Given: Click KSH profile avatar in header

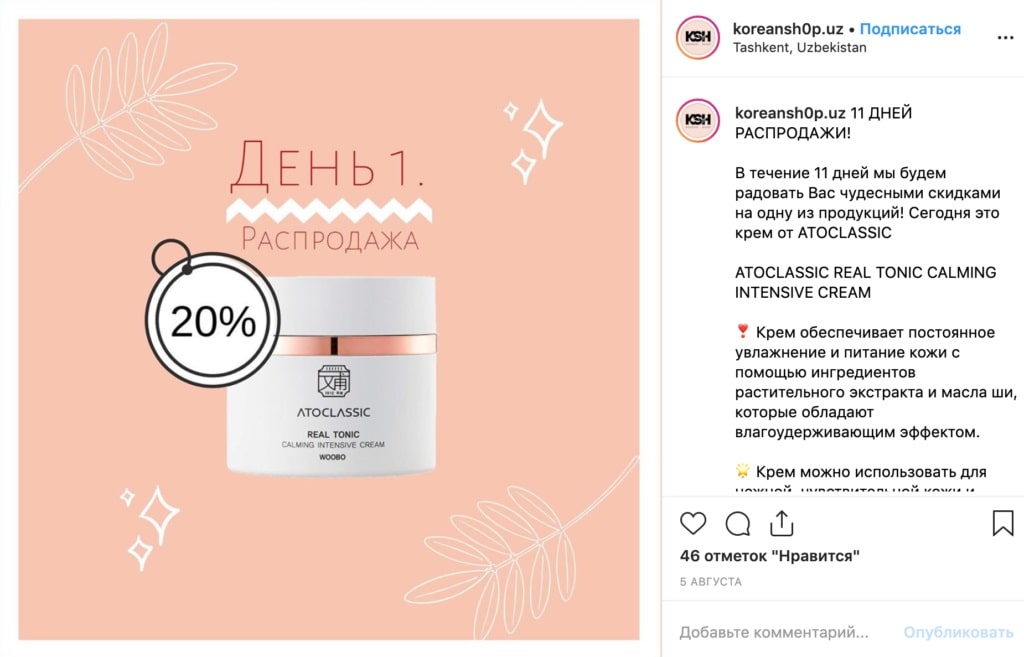Looking at the screenshot, I should (x=697, y=37).
